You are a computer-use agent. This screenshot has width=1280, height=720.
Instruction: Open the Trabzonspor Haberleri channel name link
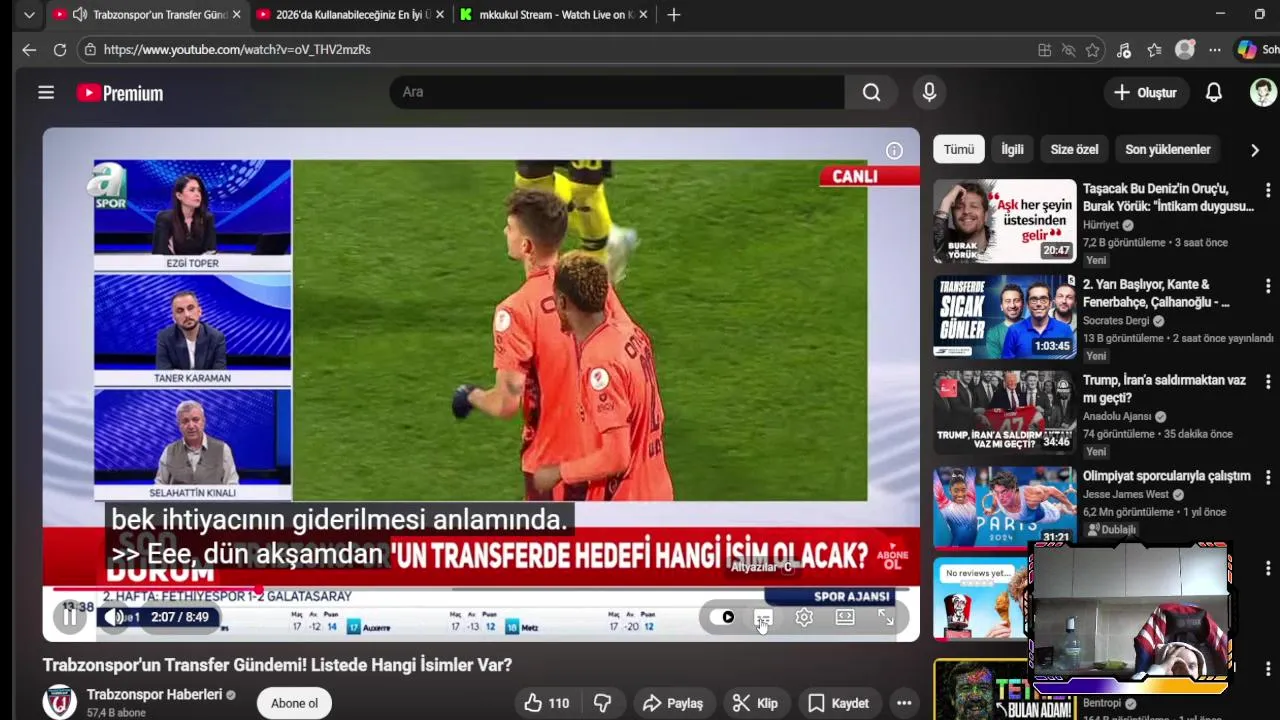click(x=154, y=694)
